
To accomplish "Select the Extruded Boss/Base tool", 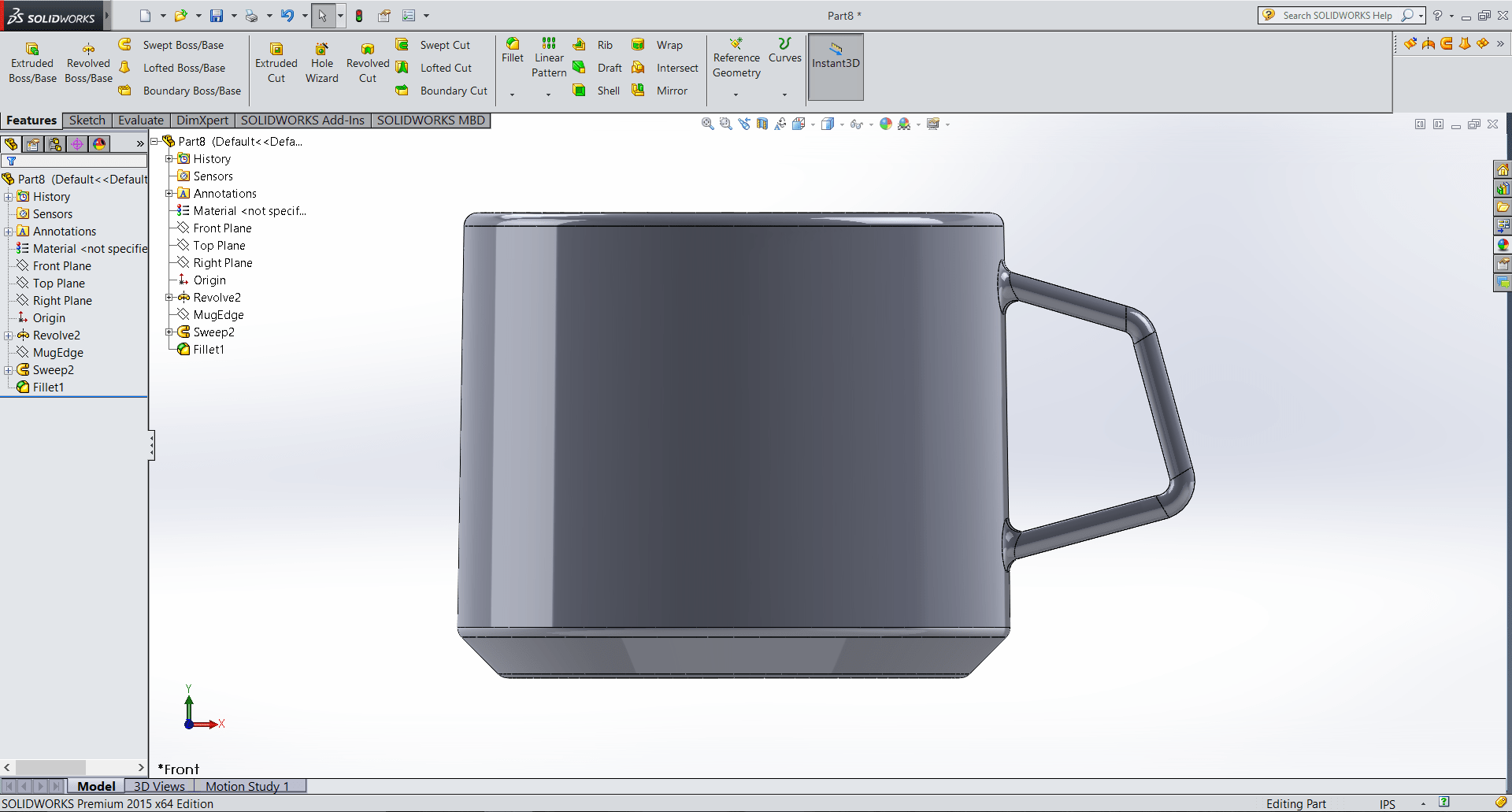I will pos(32,62).
